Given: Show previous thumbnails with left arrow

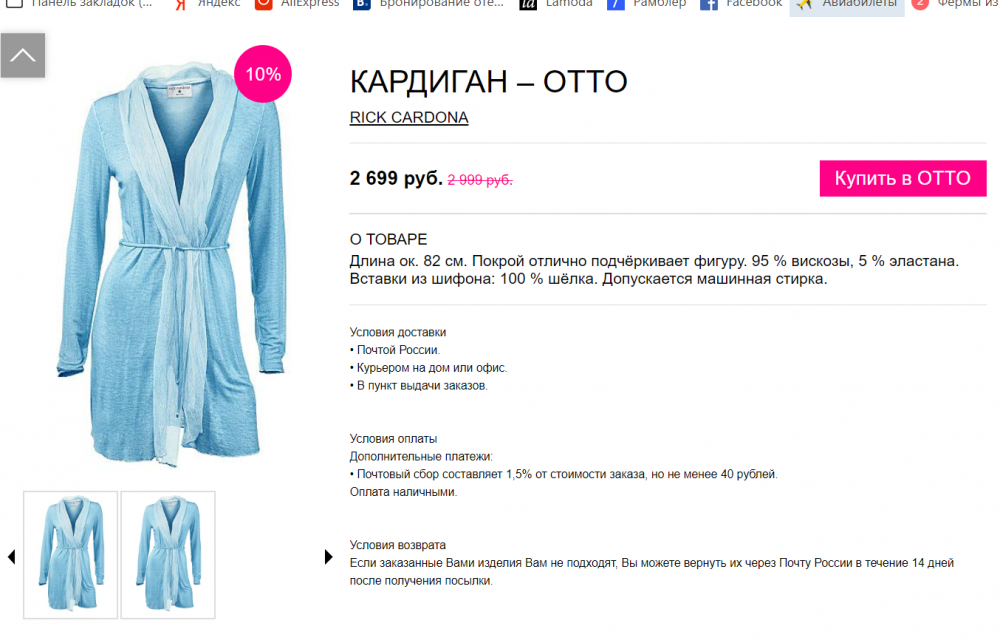Looking at the screenshot, I should (11, 557).
